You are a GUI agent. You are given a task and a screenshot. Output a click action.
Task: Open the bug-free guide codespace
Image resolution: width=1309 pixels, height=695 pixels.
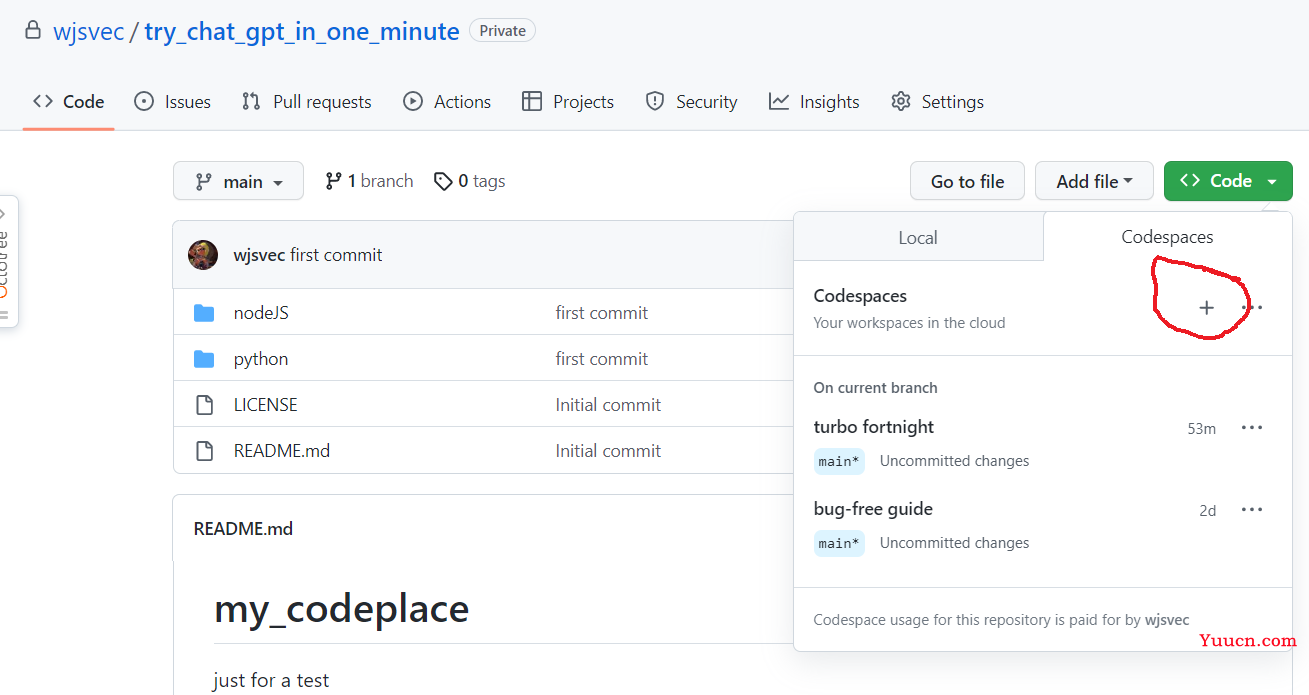pos(873,509)
